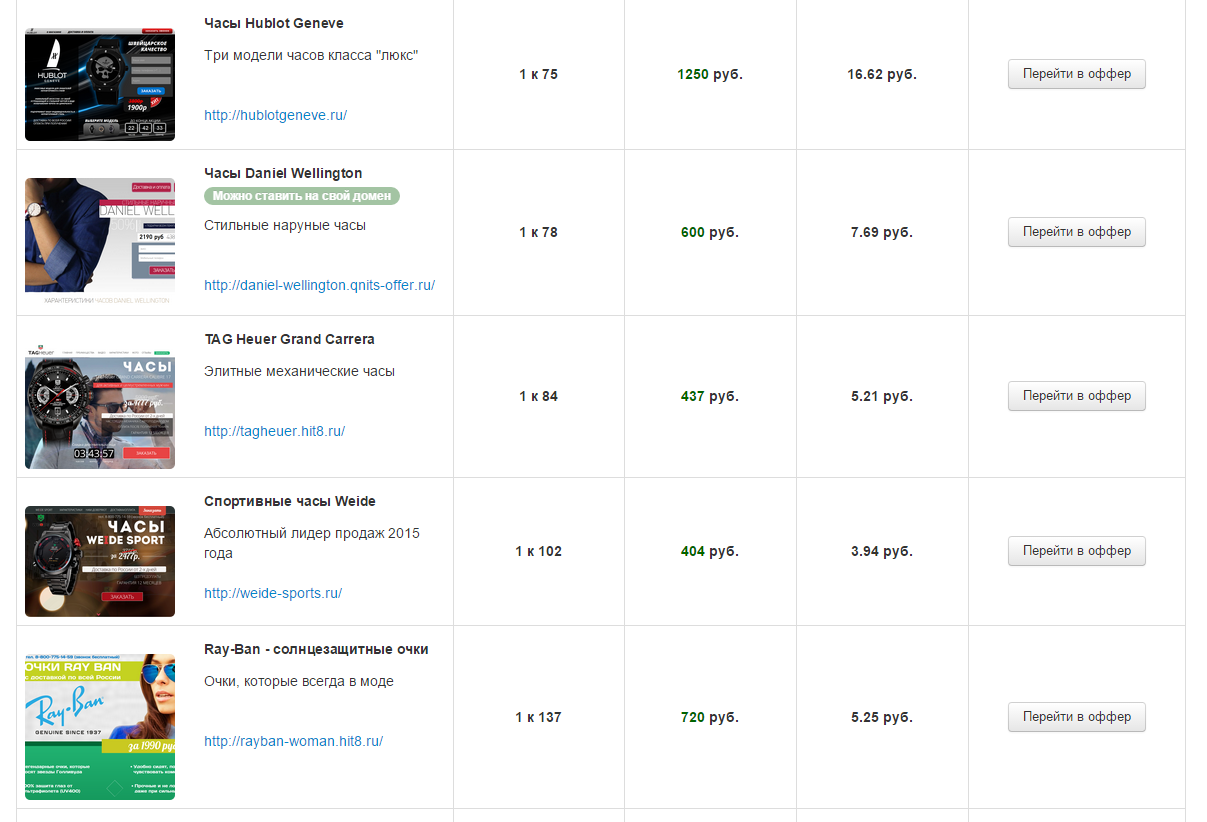Screen dimensions: 1207x822
Task: Click the TAG Heuer Grand Carrera thumbnail
Action: tap(100, 407)
